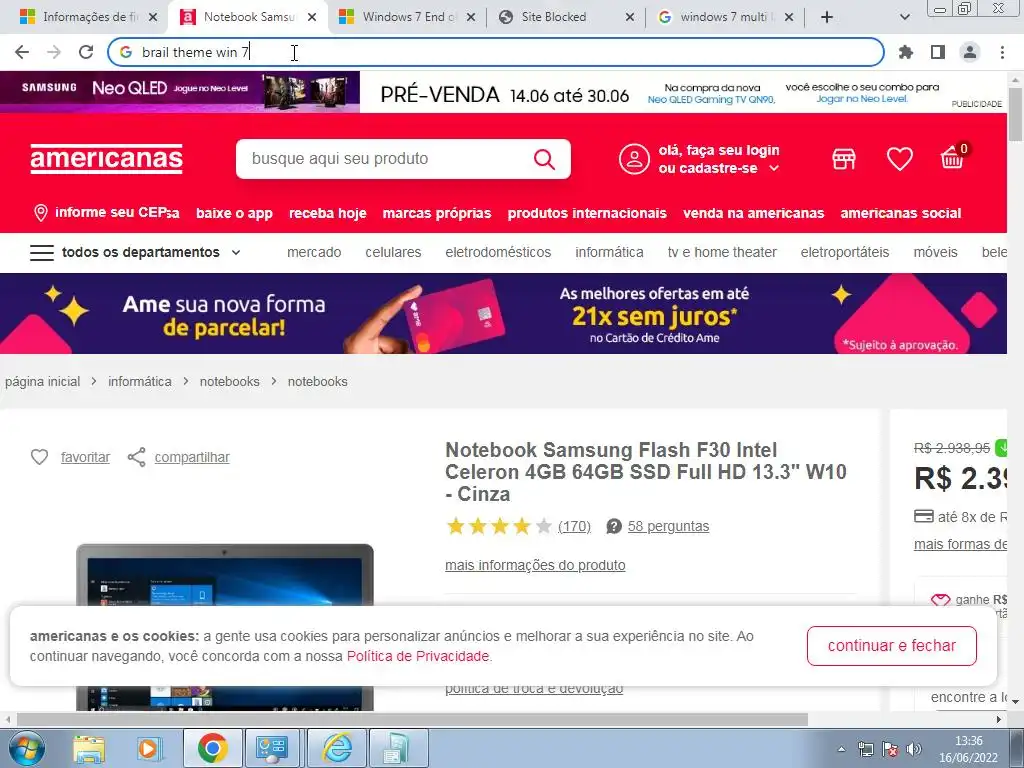The width and height of the screenshot is (1024, 768).
Task: Toggle Chrome side panel icon
Action: coord(938,52)
